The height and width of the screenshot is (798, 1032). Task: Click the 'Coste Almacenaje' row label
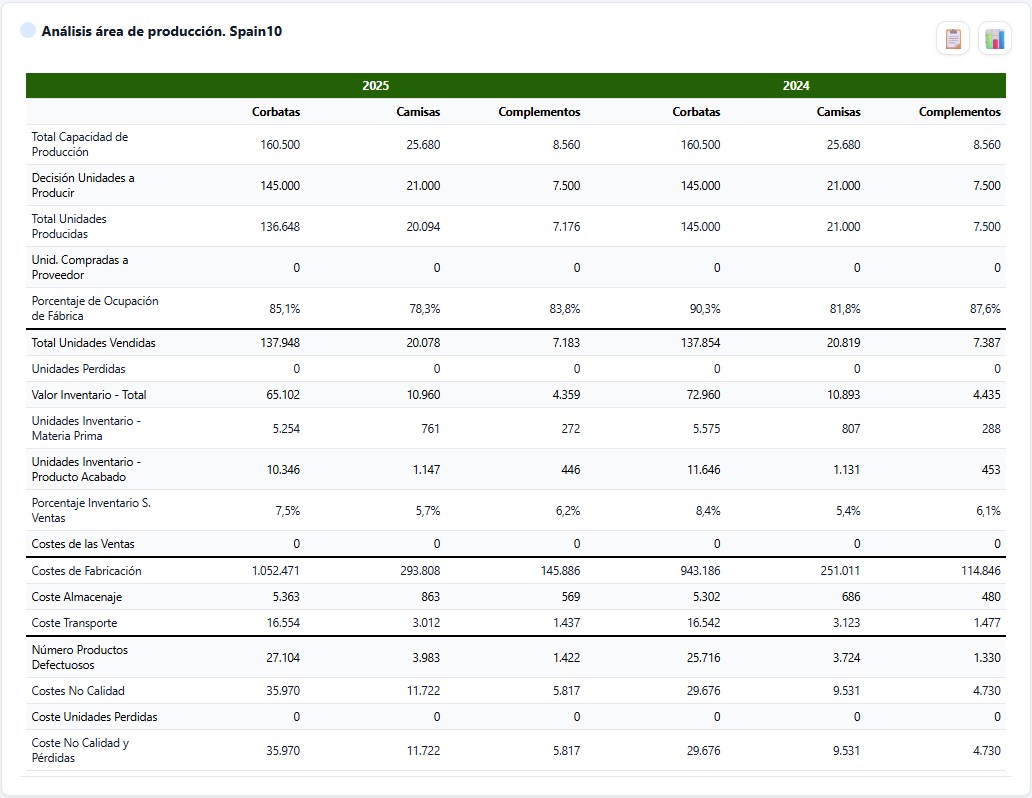[x=76, y=597]
